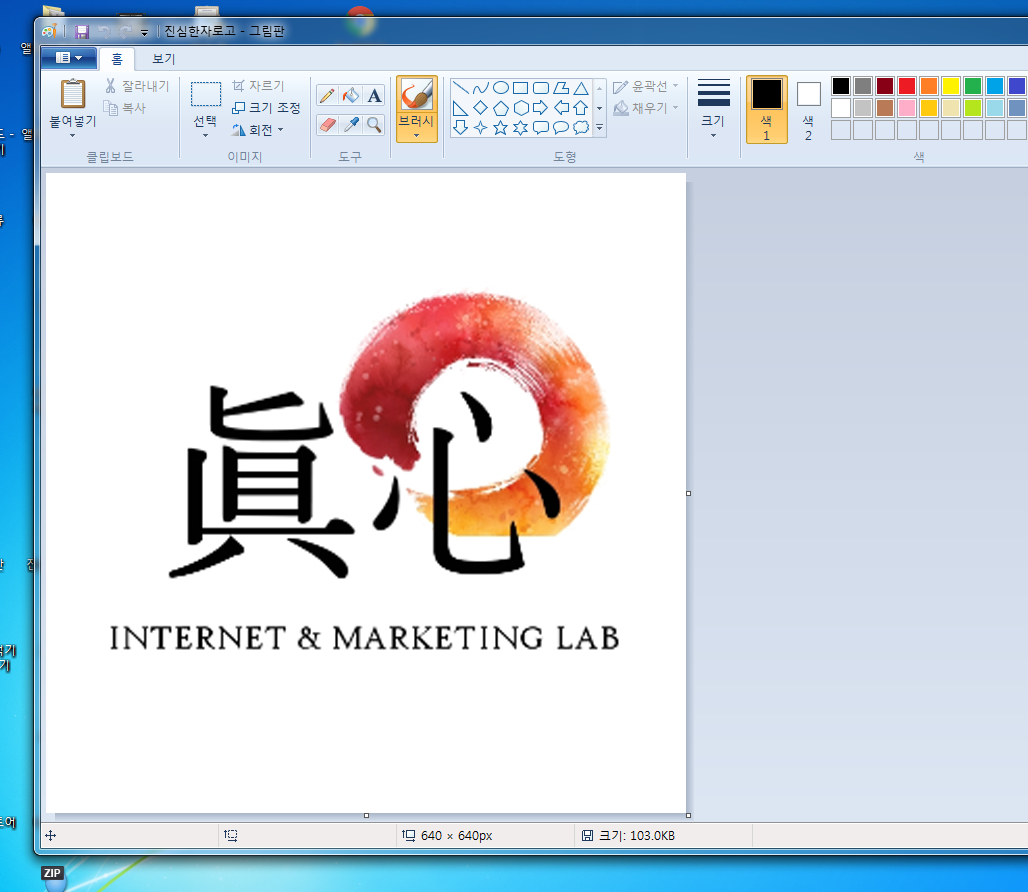Choose the Right triangle shape
The width and height of the screenshot is (1028, 892).
461,108
